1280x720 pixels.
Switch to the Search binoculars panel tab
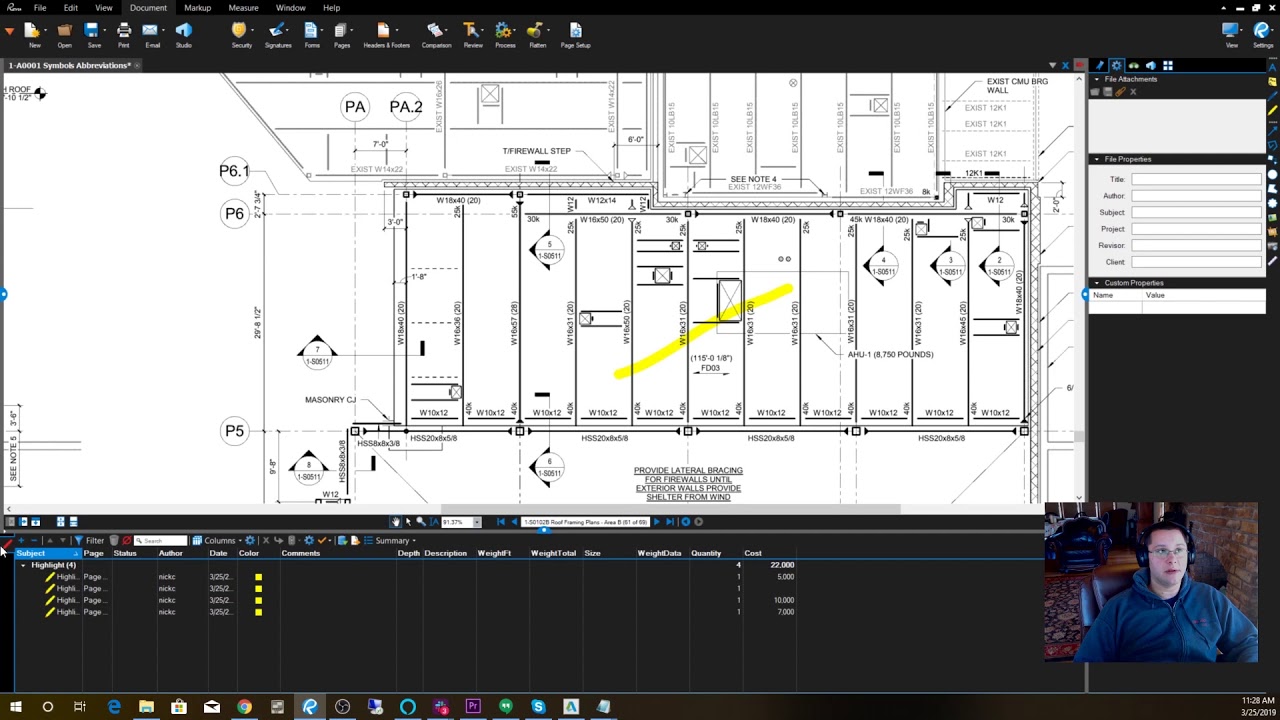point(1133,65)
